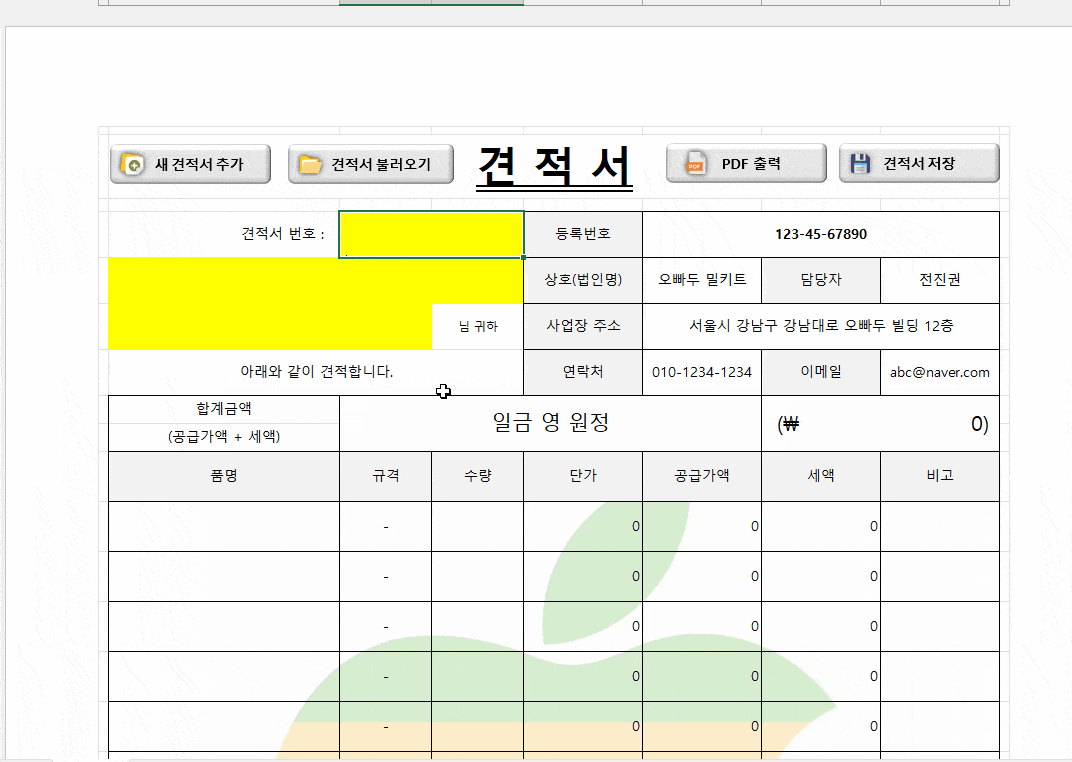Select second item row's 품명 cell
The image size is (1072, 762).
pyautogui.click(x=224, y=577)
